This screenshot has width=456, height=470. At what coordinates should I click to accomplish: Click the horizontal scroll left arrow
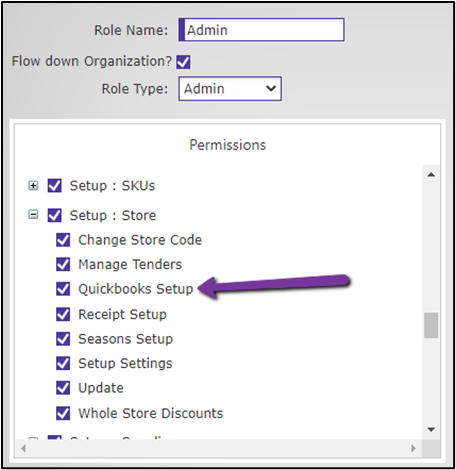pyautogui.click(x=23, y=448)
